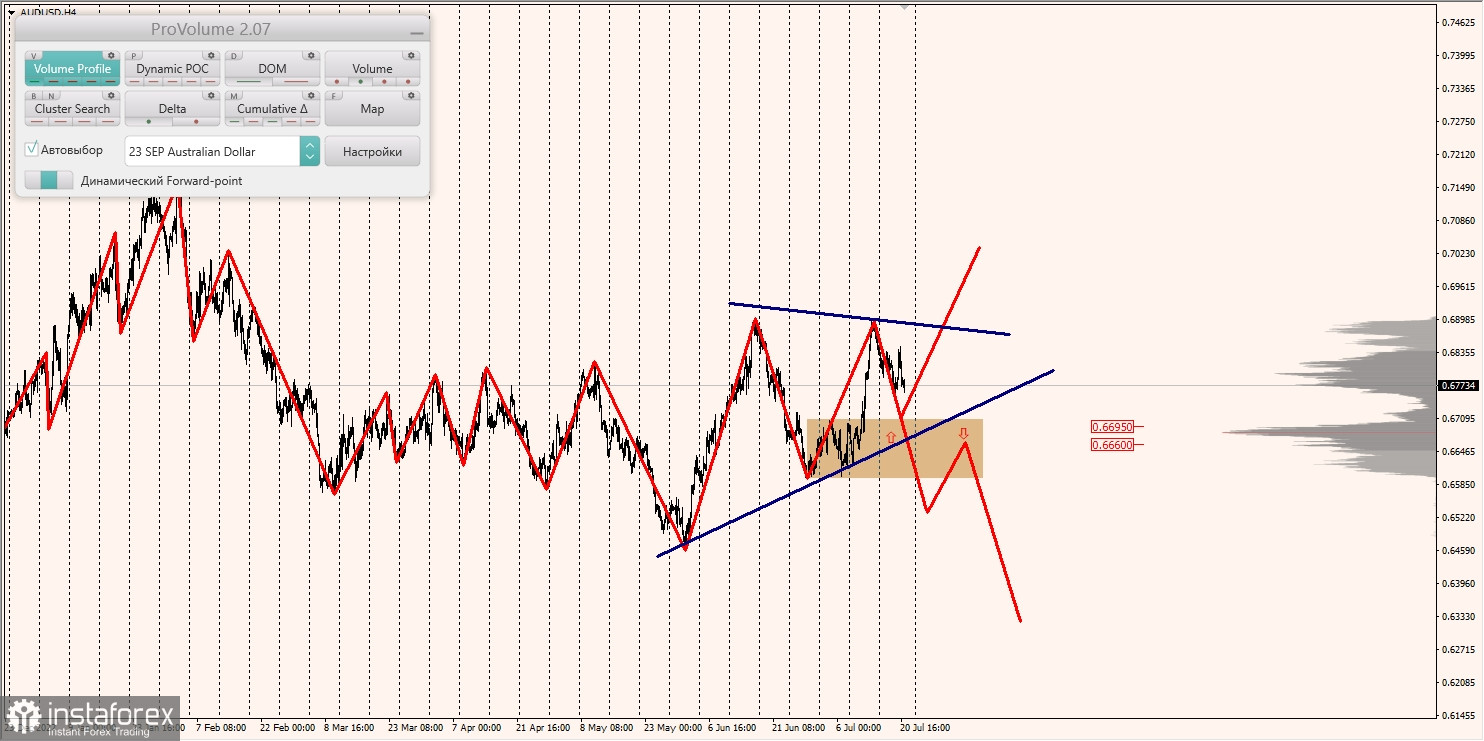Screen dimensions: 1484x741
Task: Enable the Cumulative Δ mode
Action: 272,109
